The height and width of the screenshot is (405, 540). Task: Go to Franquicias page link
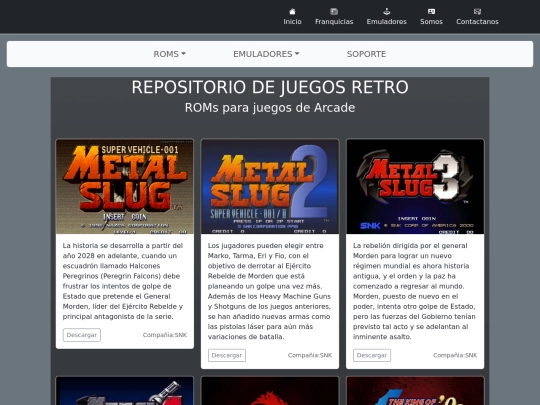(334, 22)
